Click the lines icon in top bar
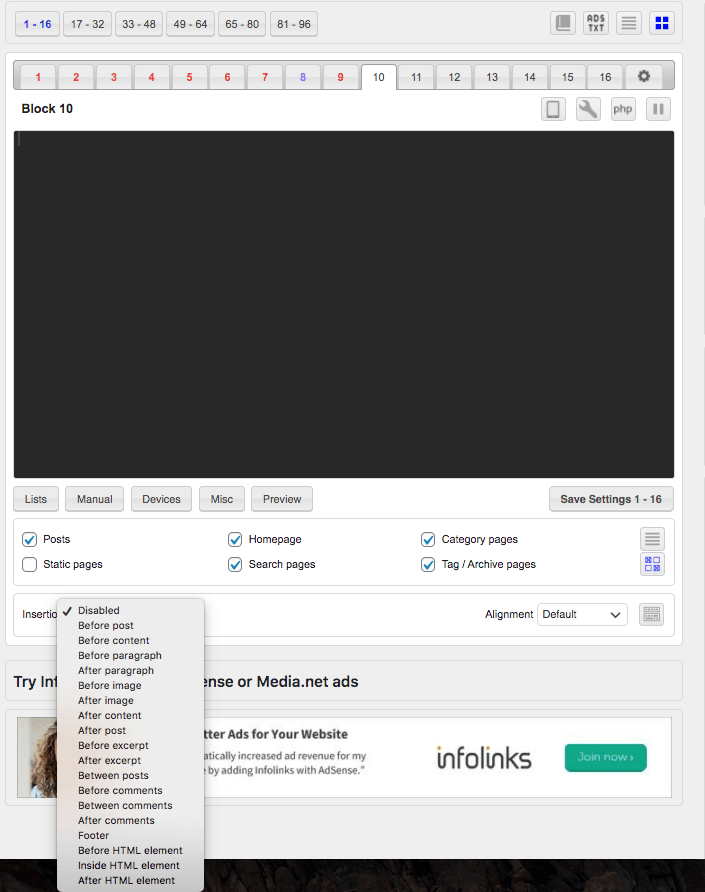 [629, 23]
